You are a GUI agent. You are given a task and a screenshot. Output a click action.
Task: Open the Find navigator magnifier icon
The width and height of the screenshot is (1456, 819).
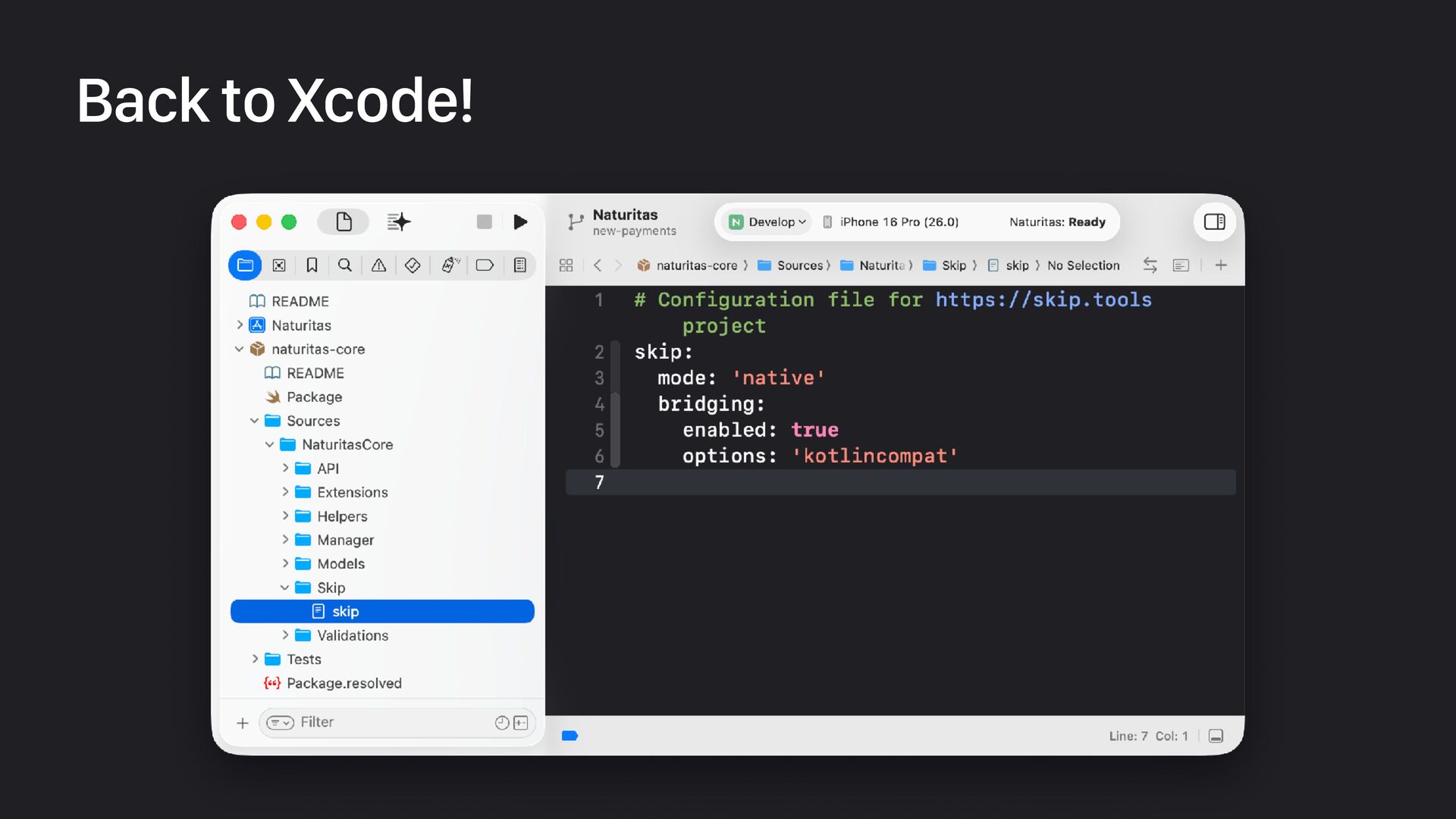coord(345,265)
